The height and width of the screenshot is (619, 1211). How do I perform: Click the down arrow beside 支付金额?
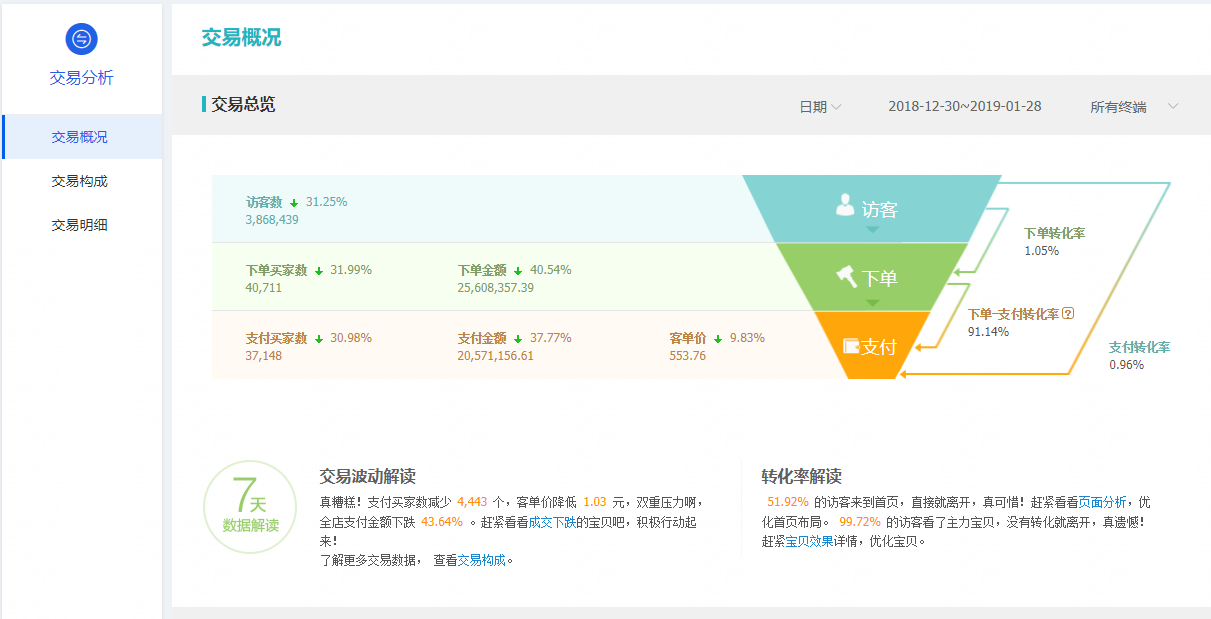coord(518,339)
